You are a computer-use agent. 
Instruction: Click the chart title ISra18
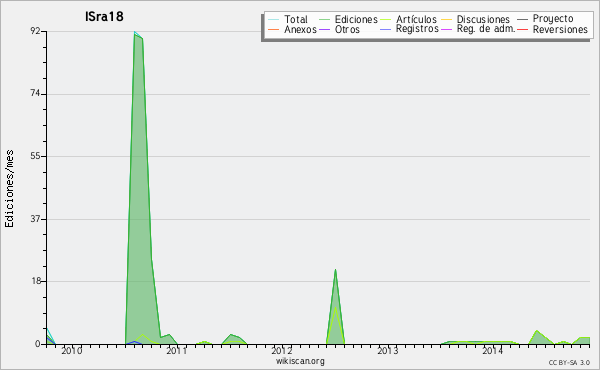[104, 17]
